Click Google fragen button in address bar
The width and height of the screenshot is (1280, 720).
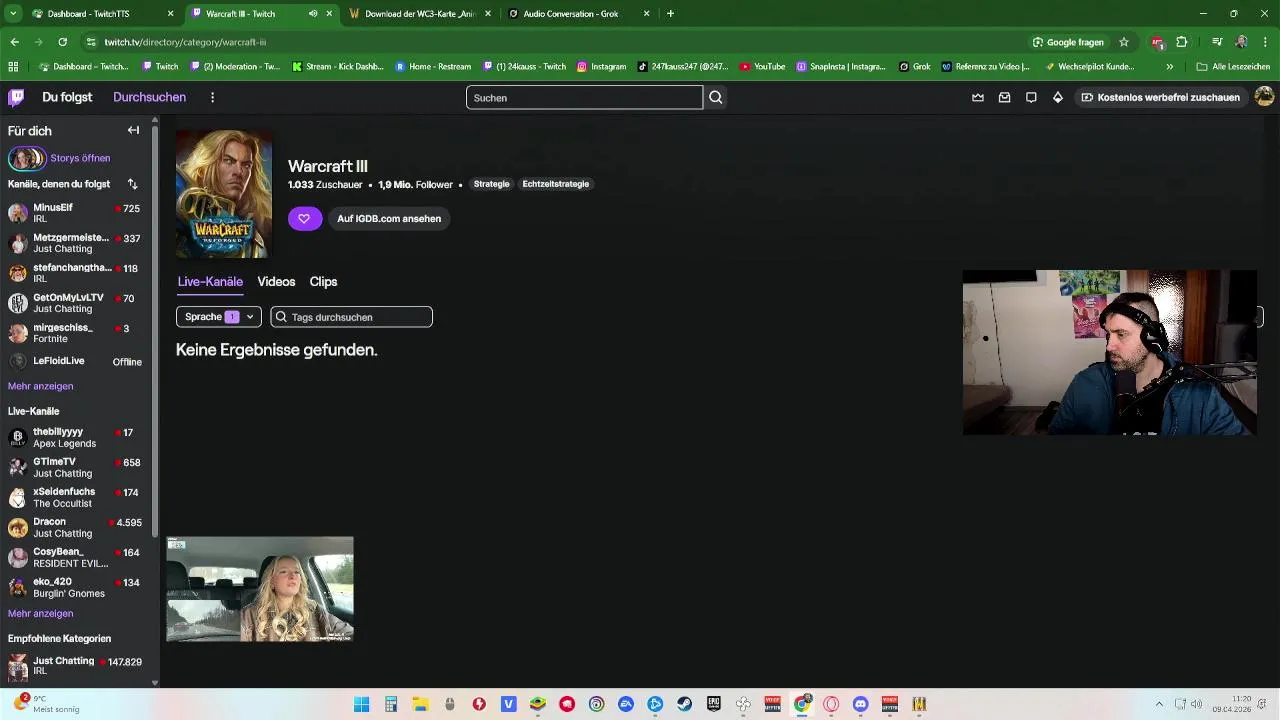point(1068,42)
